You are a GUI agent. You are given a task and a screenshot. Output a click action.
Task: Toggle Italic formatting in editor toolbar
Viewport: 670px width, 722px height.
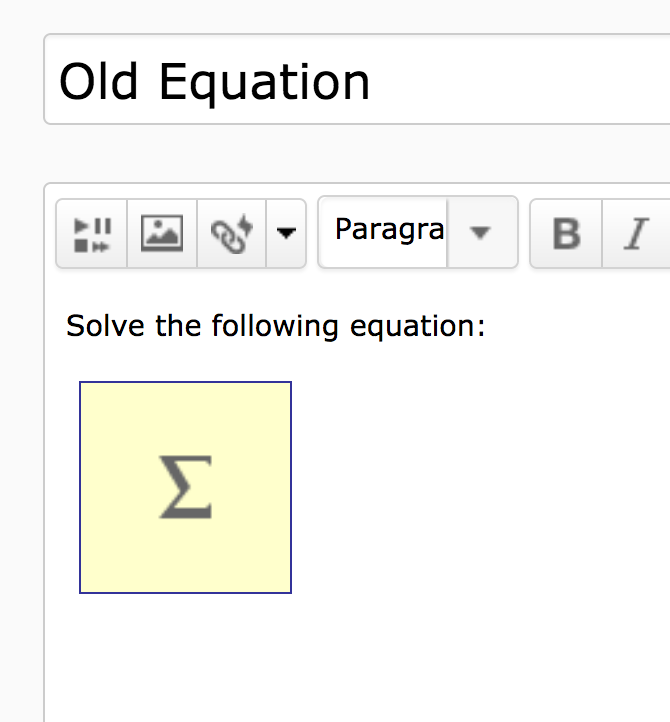pos(634,233)
